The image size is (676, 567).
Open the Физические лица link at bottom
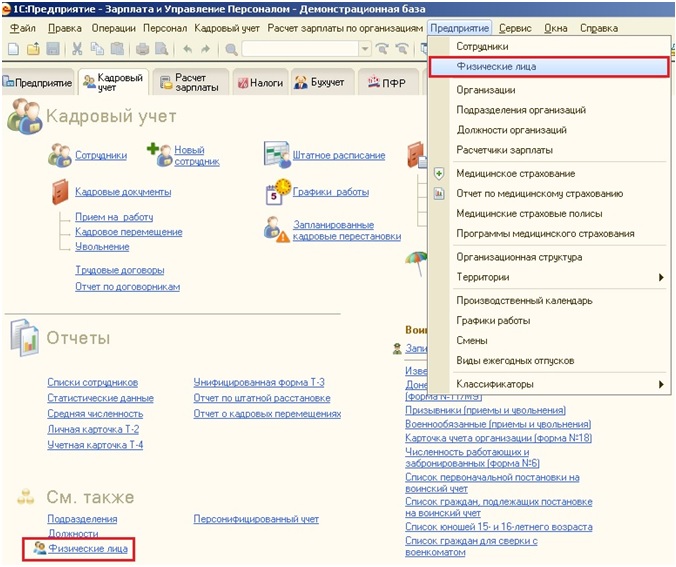88,548
